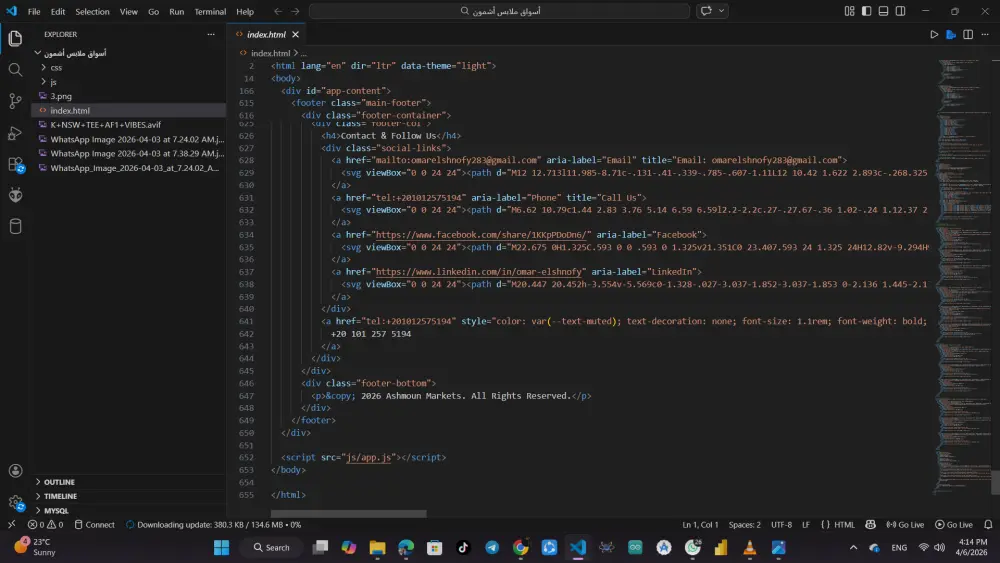Screen dimensions: 1000x563
Task: Select index.html in the file explorer
Action: click(x=128, y=110)
